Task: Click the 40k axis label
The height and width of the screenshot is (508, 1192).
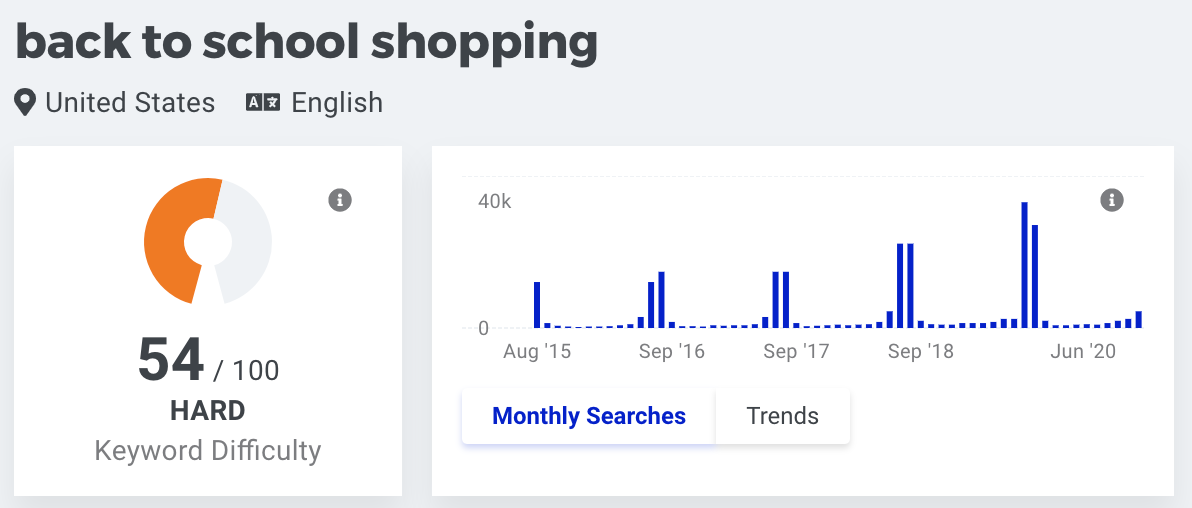Action: pyautogui.click(x=495, y=202)
